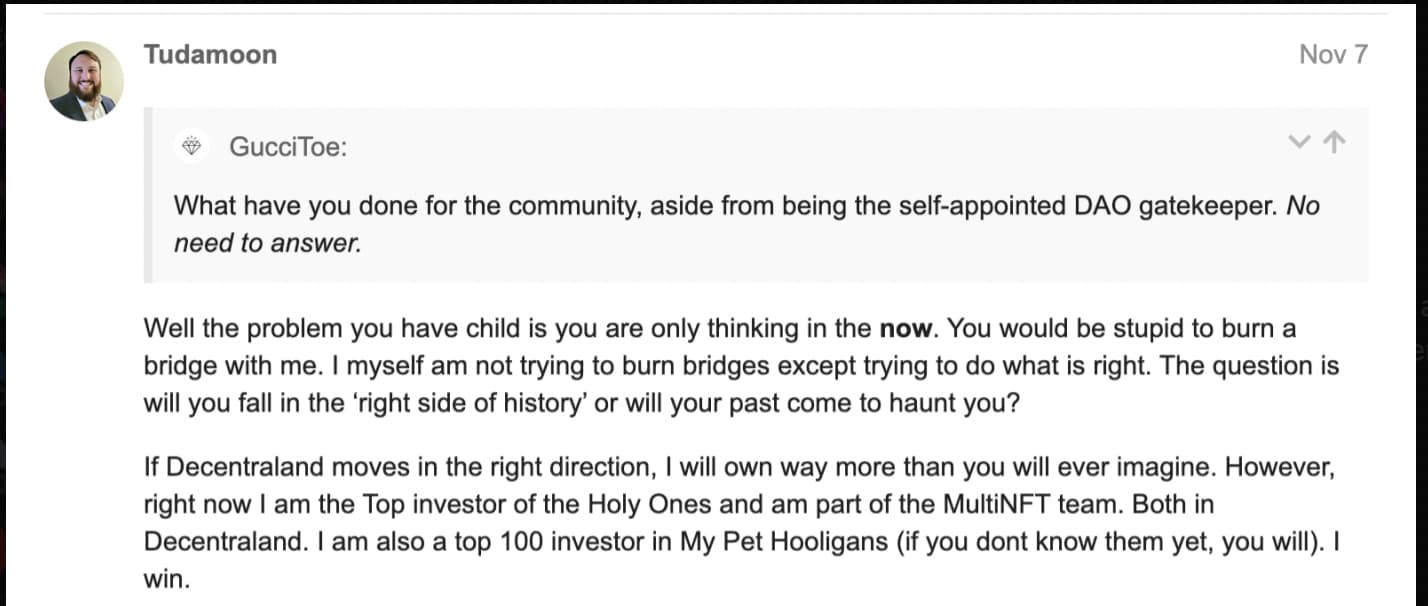This screenshot has width=1428, height=606.
Task: Click the grey vertical quote border bar
Action: pos(147,195)
